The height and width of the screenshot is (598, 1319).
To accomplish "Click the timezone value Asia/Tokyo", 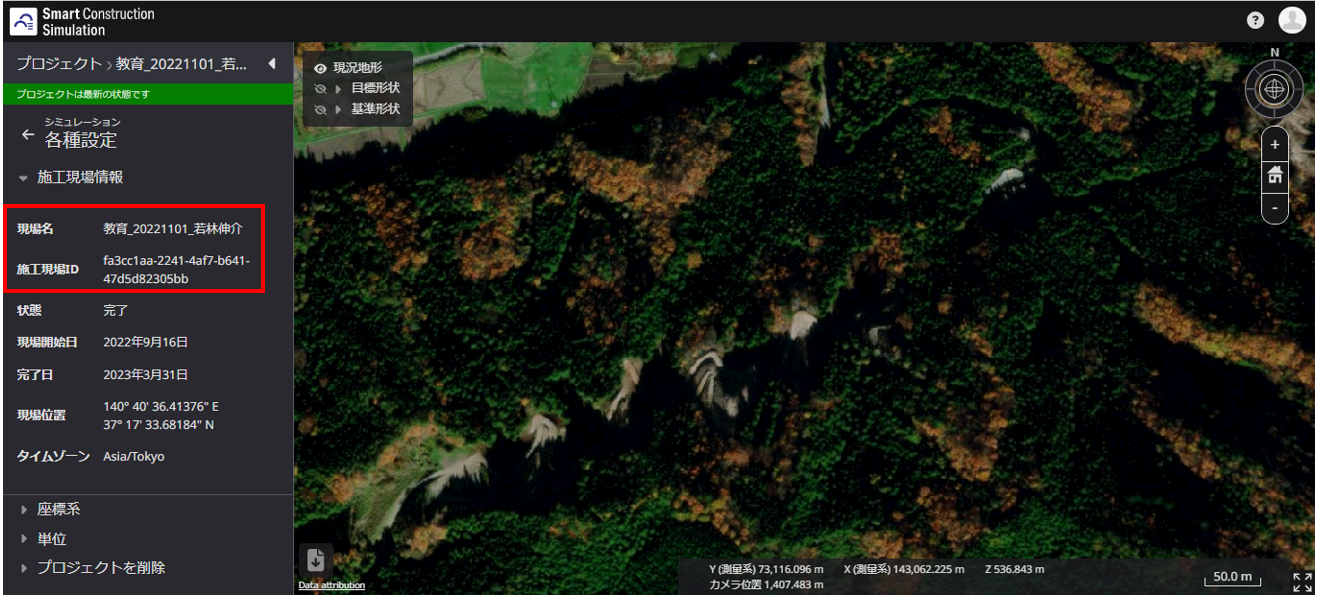I will click(134, 457).
